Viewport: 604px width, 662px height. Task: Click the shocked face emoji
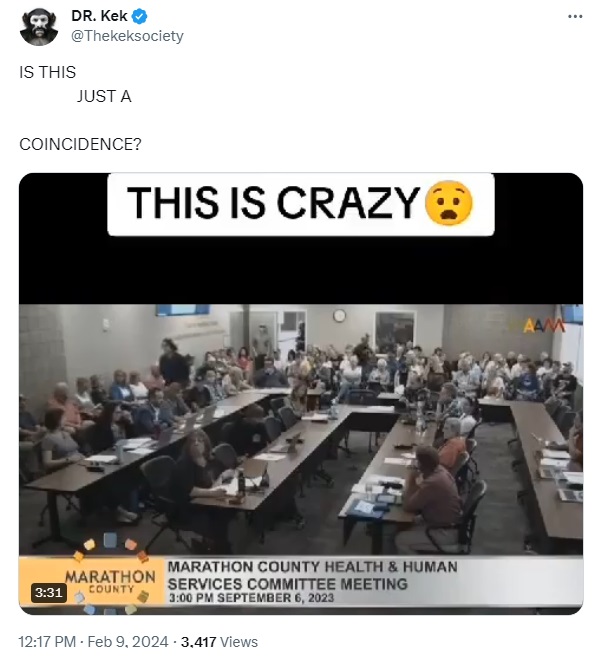(449, 204)
